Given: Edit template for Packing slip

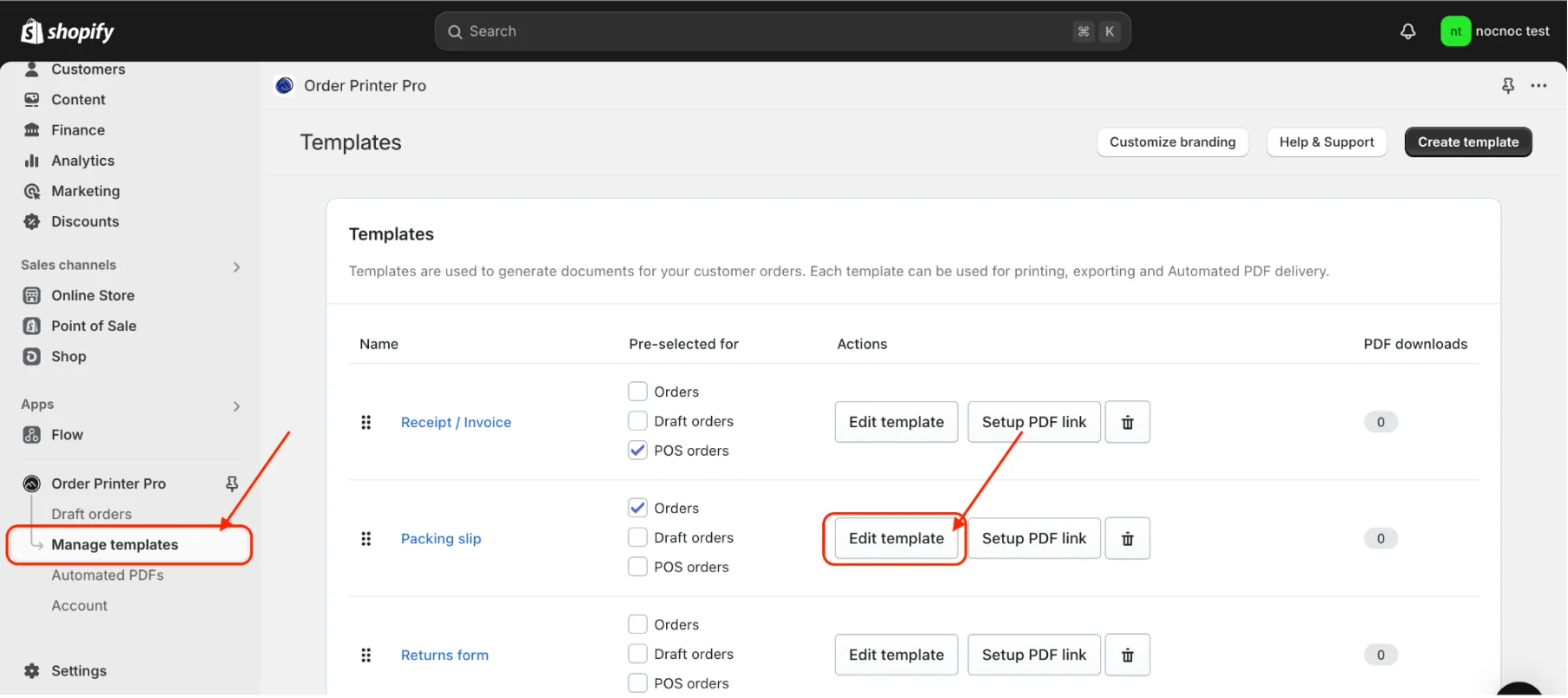Looking at the screenshot, I should point(896,538).
